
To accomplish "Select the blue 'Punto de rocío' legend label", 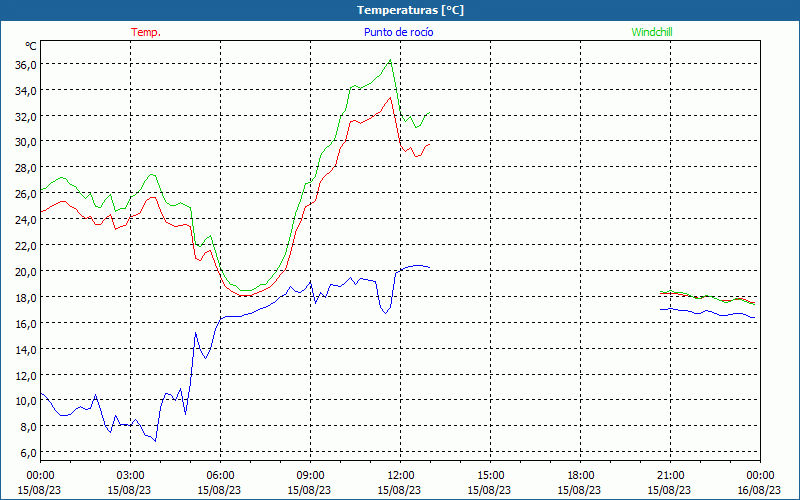I will click(398, 32).
